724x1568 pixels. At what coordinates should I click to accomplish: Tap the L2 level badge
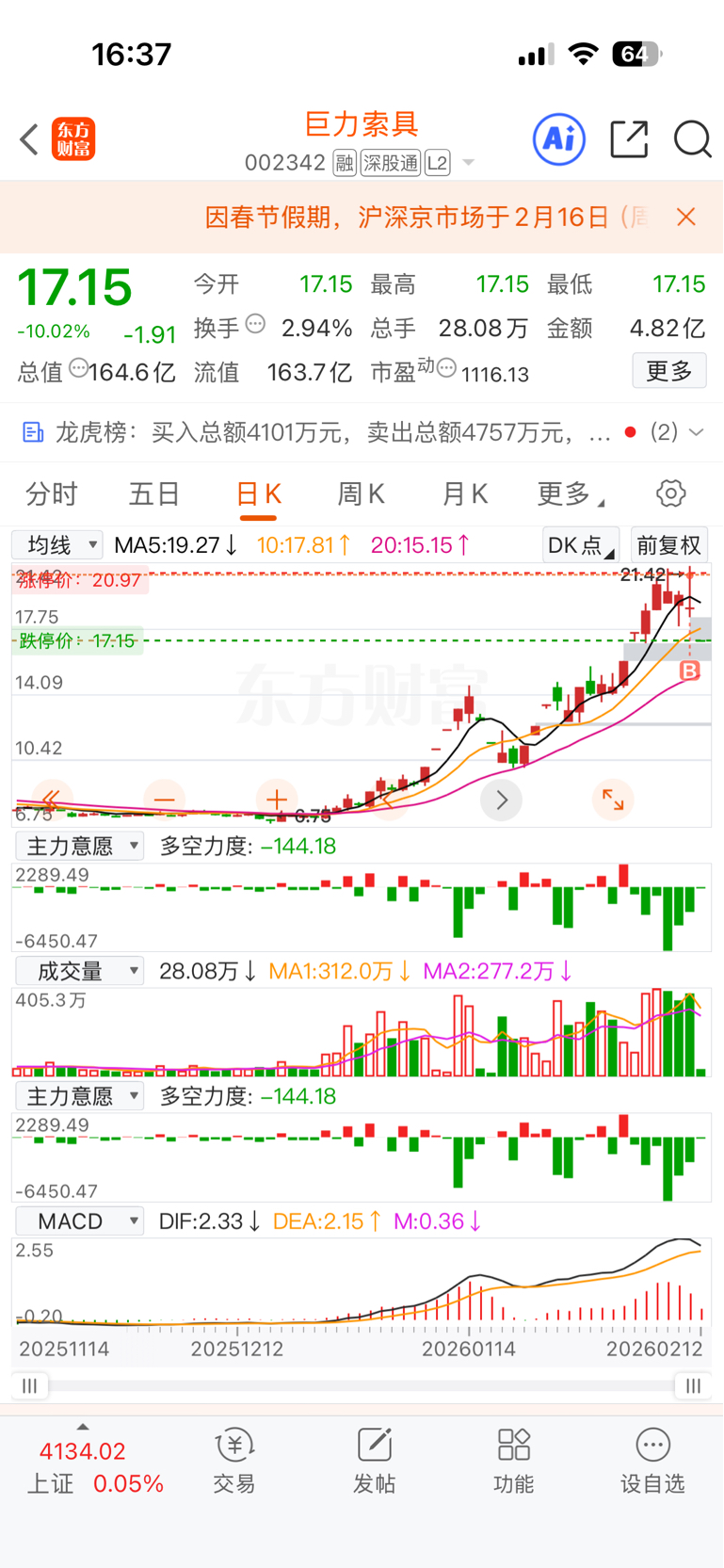point(437,163)
